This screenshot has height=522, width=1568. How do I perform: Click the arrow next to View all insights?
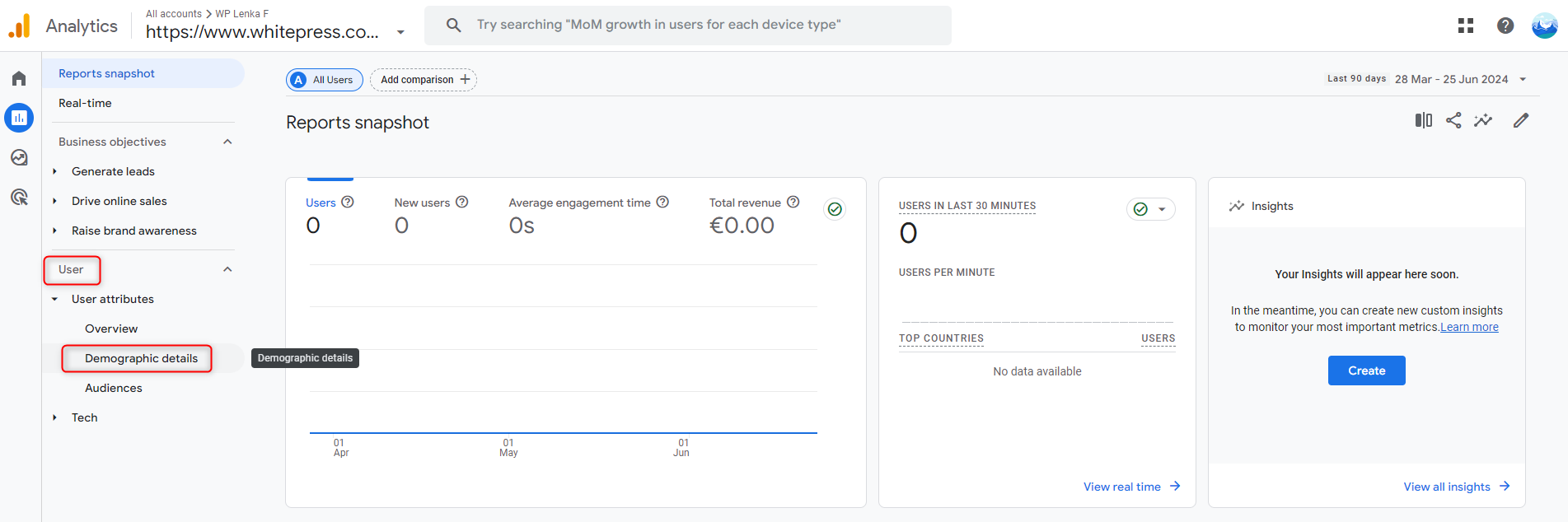tap(1505, 486)
